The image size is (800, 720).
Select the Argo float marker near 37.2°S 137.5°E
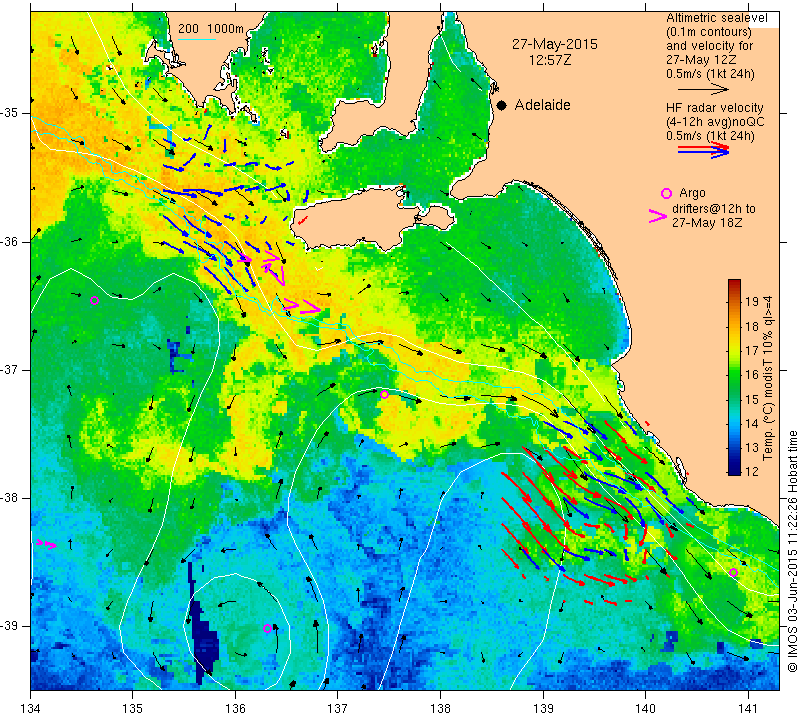tap(384, 394)
